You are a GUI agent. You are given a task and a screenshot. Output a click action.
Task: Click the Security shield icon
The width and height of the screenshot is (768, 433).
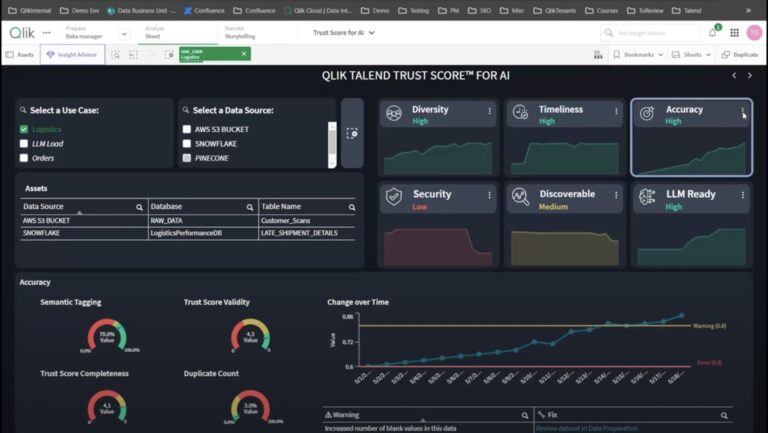tap(394, 197)
